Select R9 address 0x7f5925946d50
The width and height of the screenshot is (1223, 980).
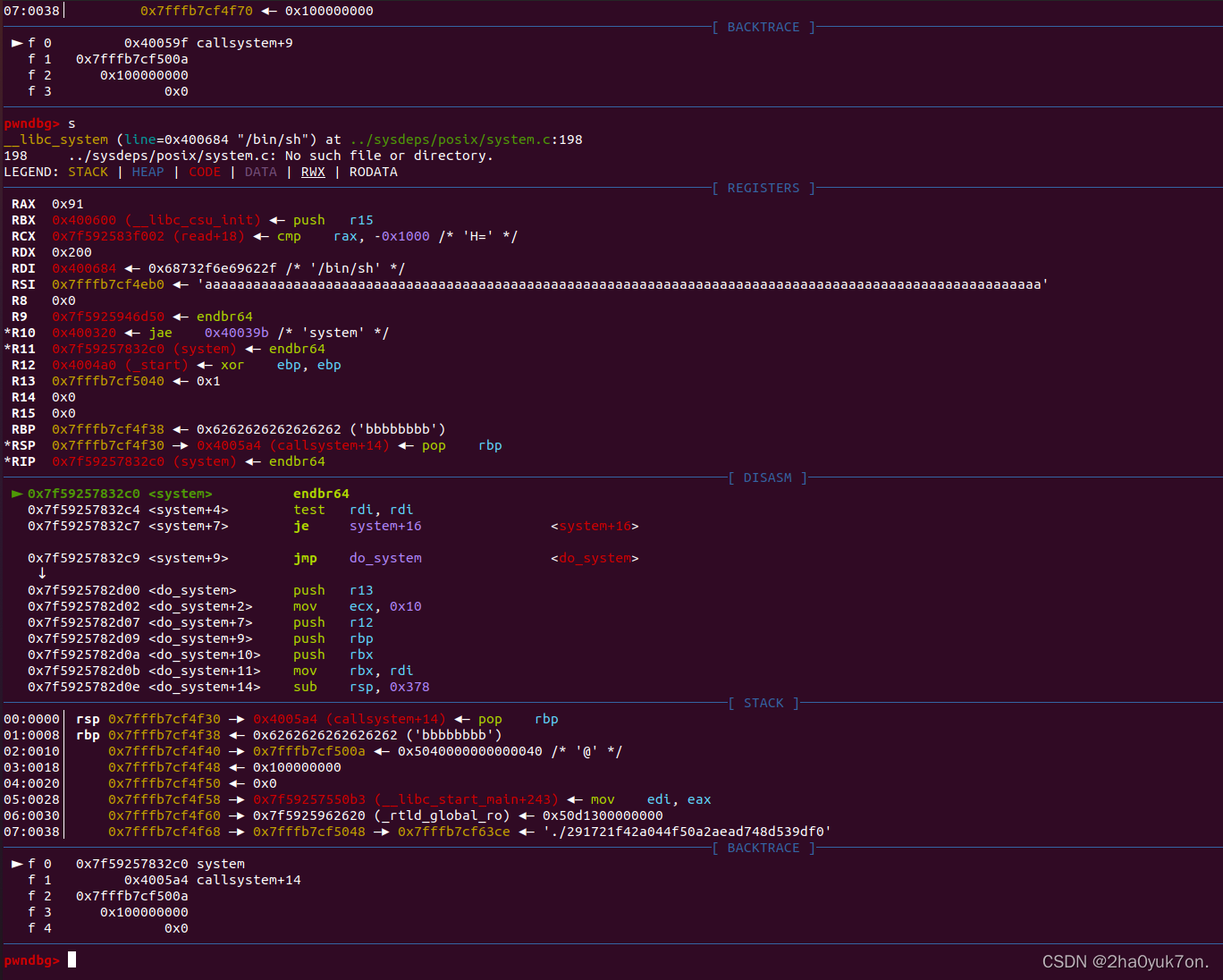(108, 317)
